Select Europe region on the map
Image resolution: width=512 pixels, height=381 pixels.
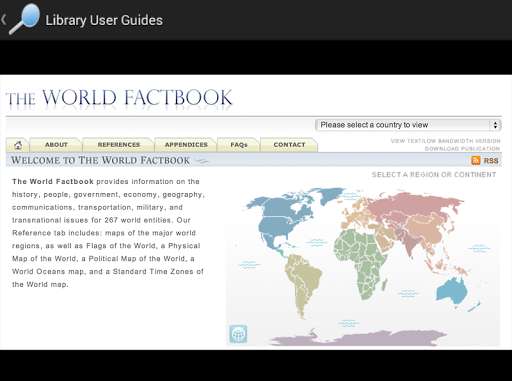[355, 215]
